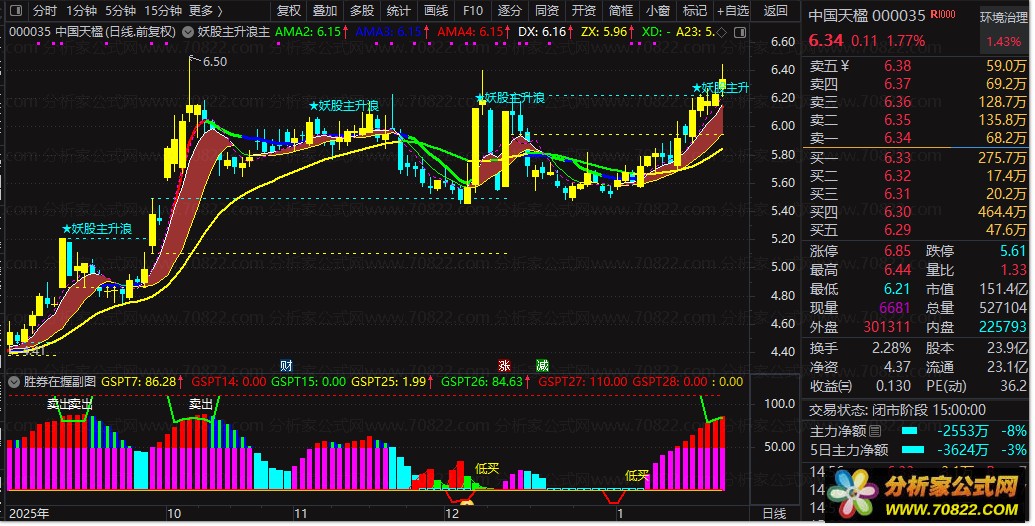Open the 统计 statistics tool
This screenshot has width=1035, height=526.
coord(399,11)
